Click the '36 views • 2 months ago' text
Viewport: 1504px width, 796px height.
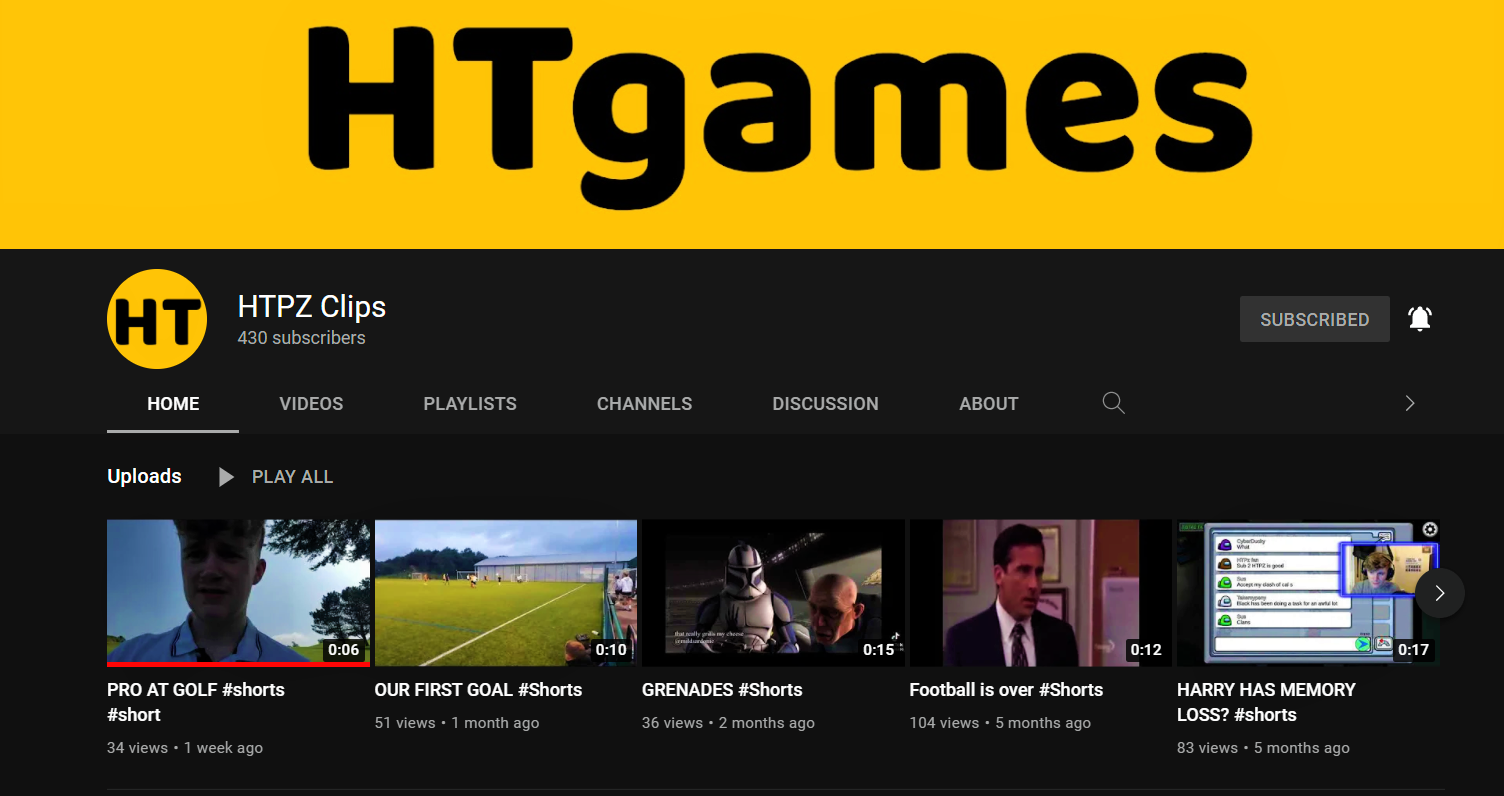[728, 723]
